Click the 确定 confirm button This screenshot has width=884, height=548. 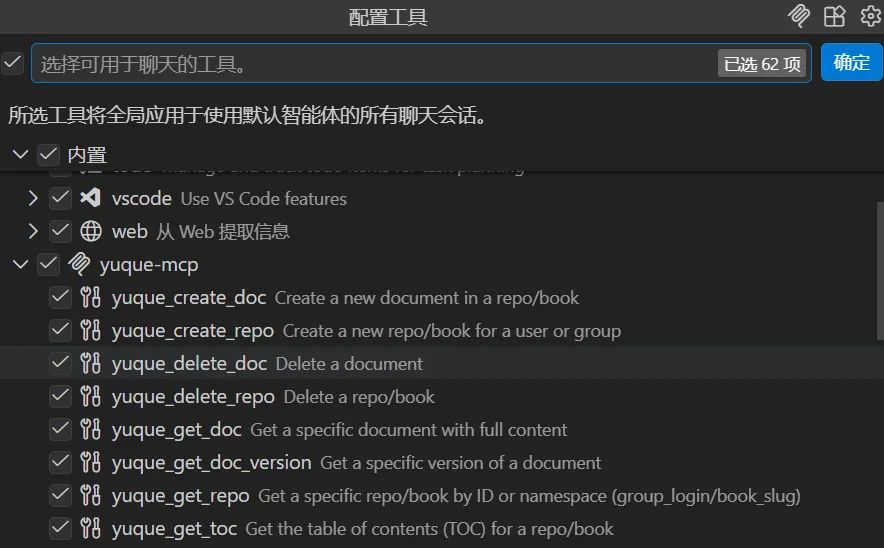[851, 62]
